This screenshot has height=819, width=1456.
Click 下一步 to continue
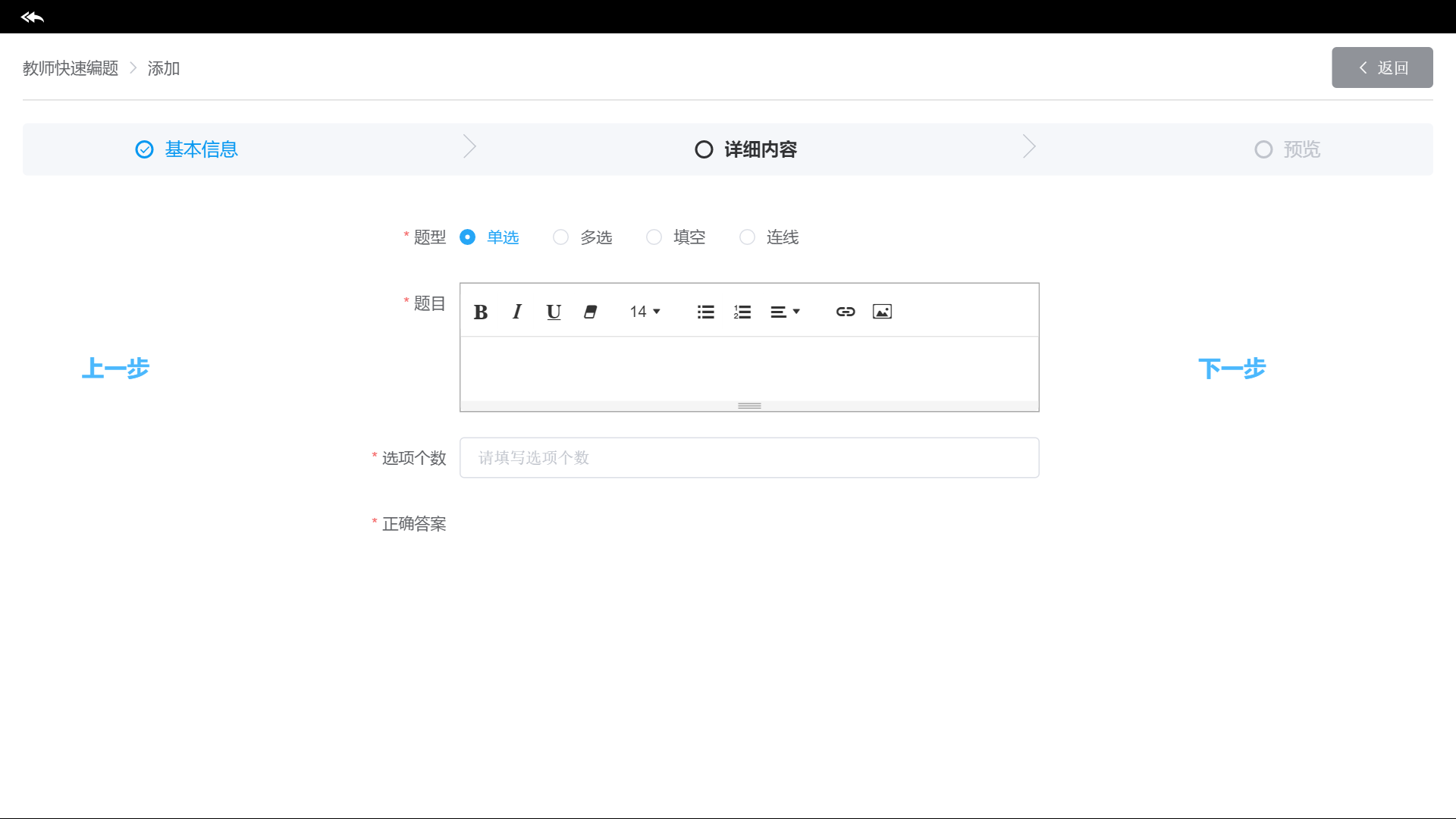1232,369
